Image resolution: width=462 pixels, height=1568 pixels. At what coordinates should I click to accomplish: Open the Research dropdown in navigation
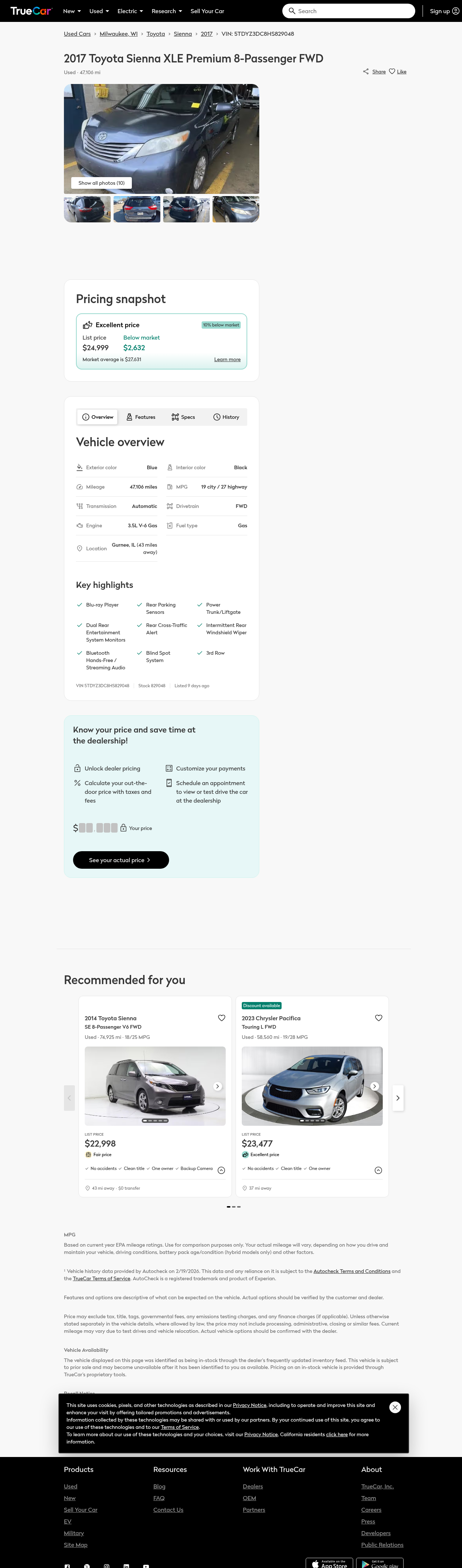pyautogui.click(x=166, y=10)
